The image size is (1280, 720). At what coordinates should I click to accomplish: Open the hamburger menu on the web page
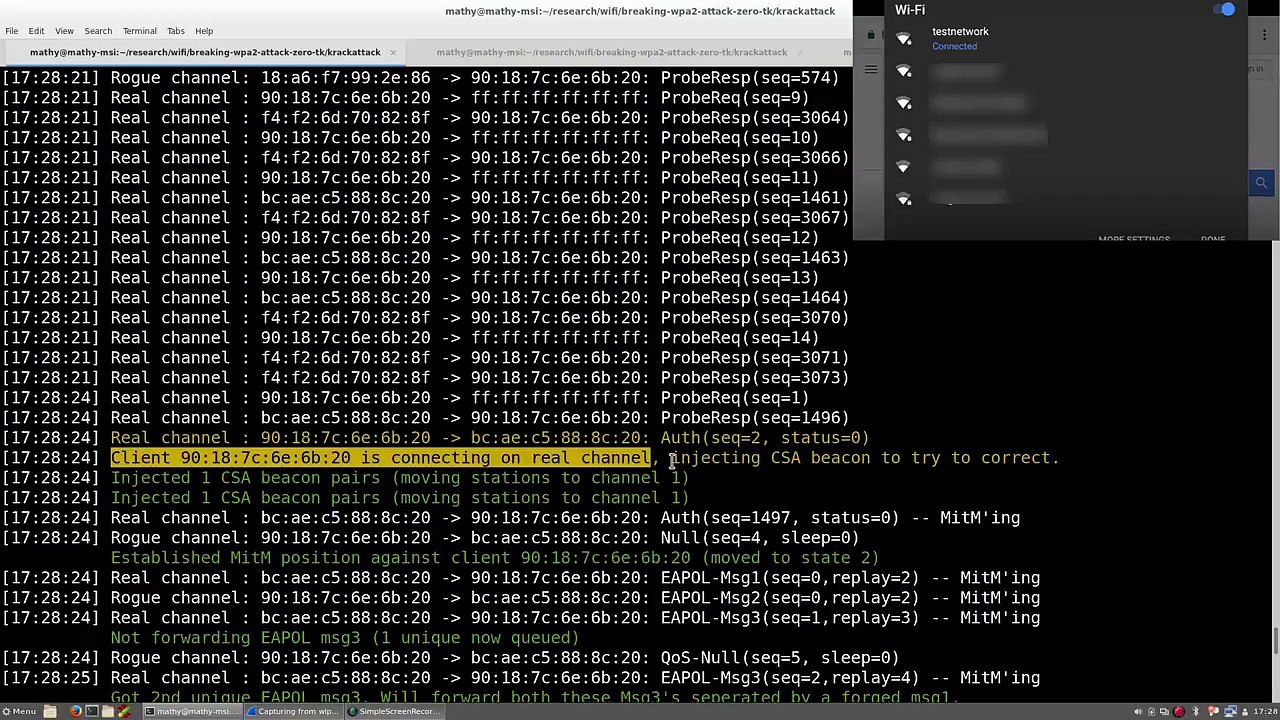pos(871,70)
